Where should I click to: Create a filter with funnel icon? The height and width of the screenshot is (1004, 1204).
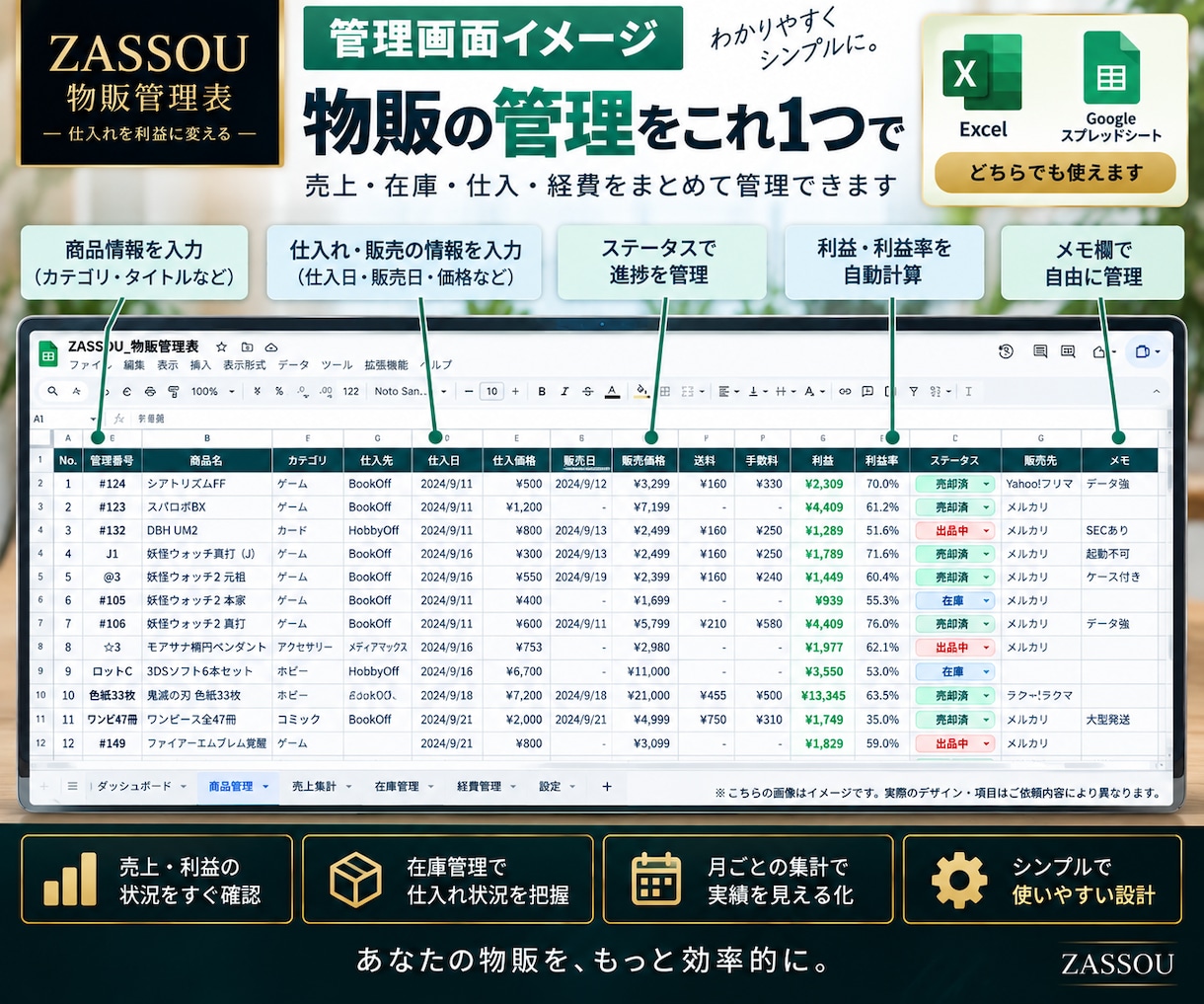pos(913,391)
